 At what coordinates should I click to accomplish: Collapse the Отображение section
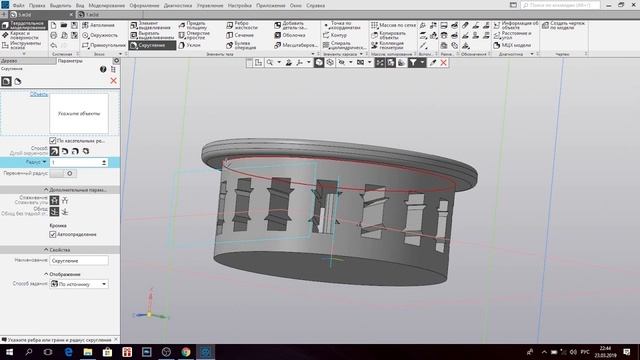tap(46, 274)
